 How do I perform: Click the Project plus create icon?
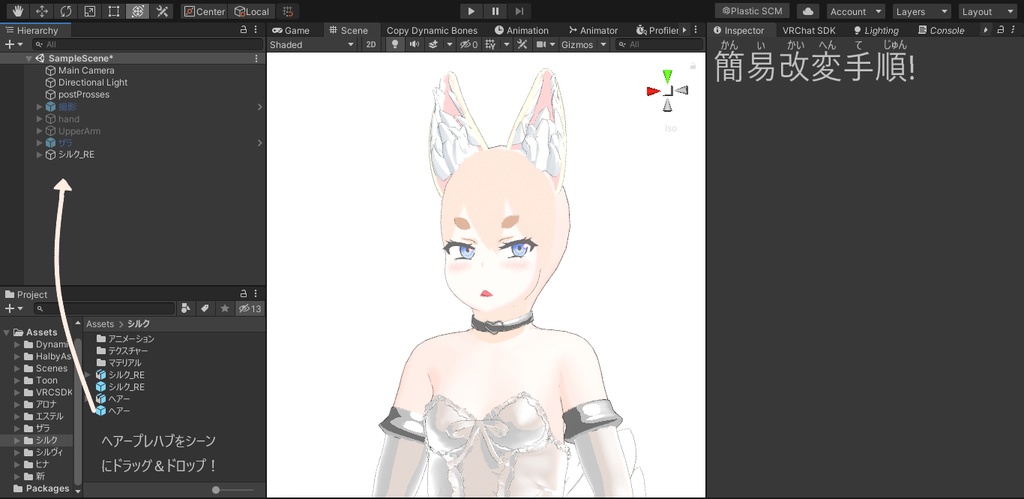click(x=10, y=308)
